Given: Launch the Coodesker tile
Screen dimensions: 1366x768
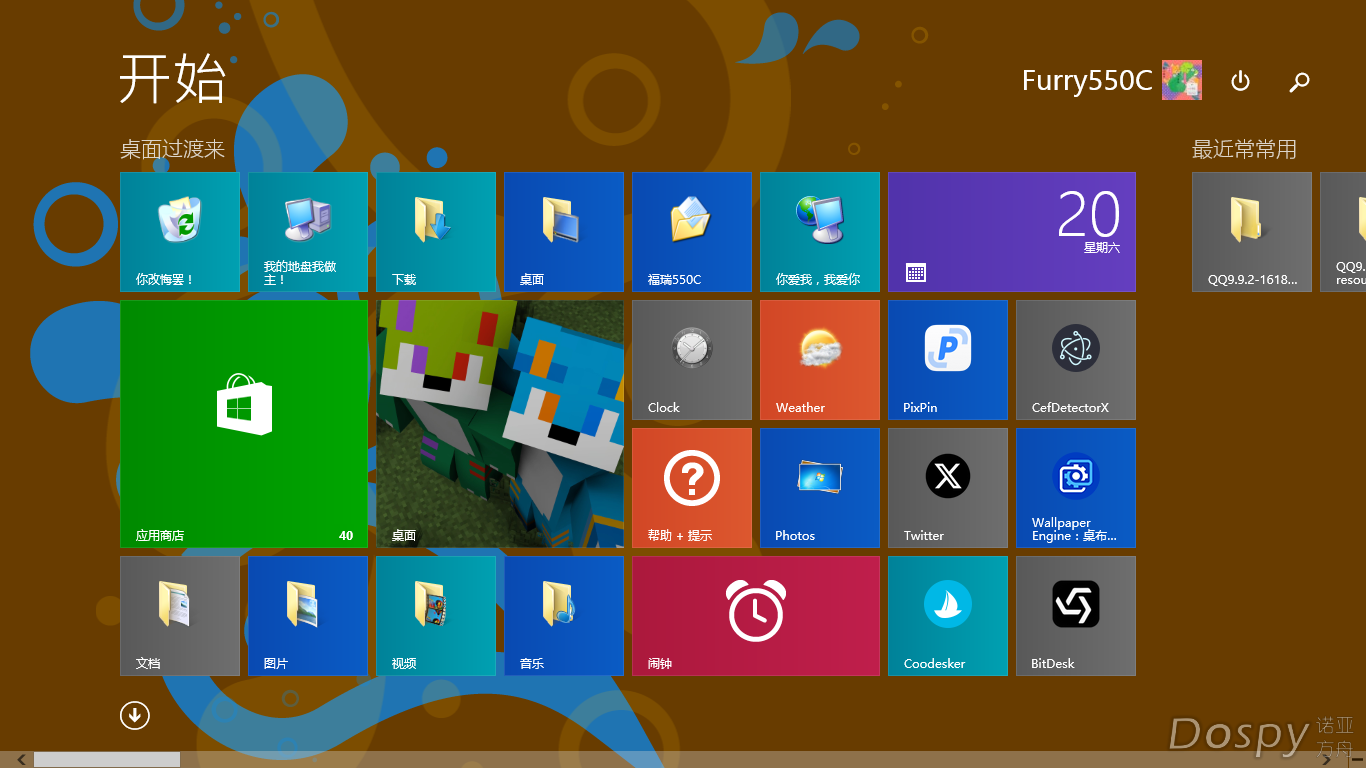Looking at the screenshot, I should 948,616.
